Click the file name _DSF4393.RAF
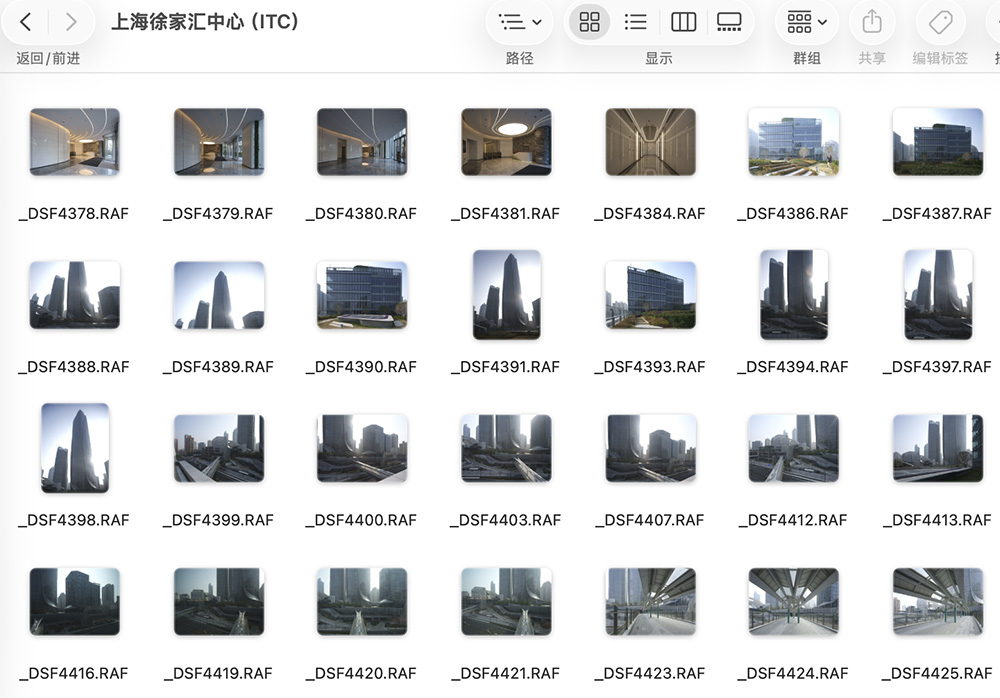Viewport: 1000px width, 698px height. 650,367
